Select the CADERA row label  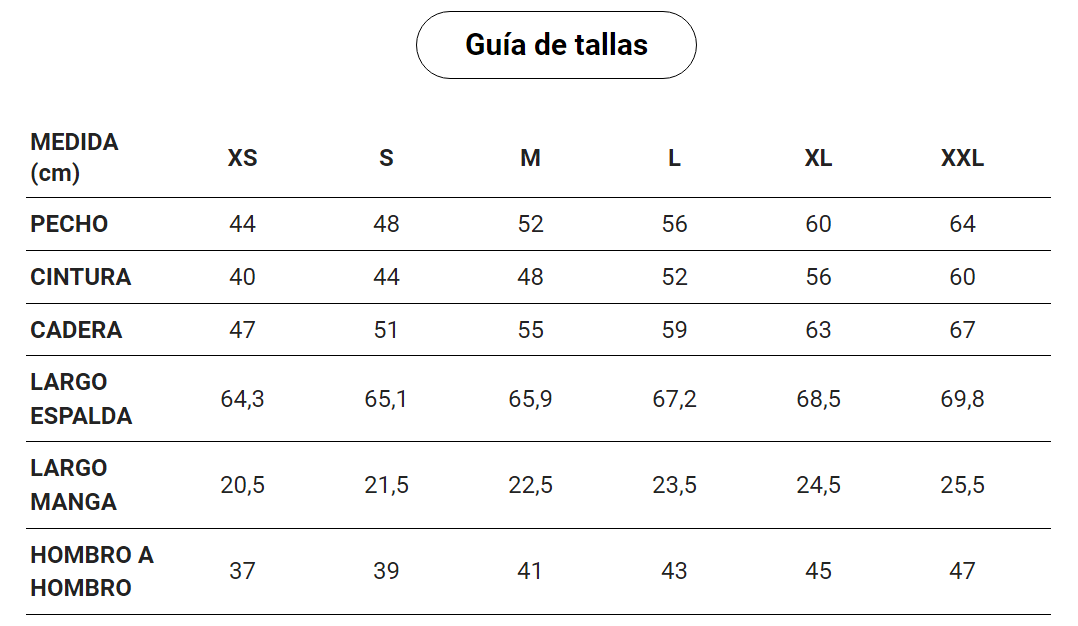(76, 330)
